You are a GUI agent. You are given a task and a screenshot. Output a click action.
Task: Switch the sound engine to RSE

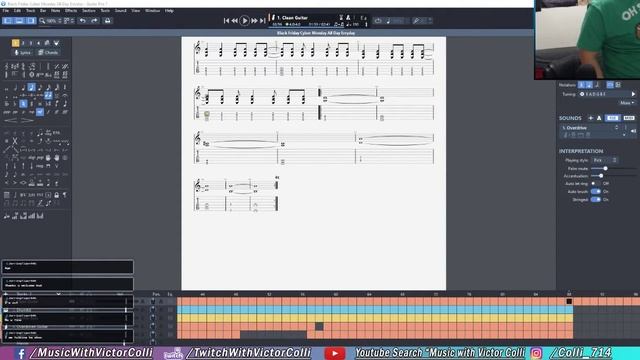click(x=612, y=118)
